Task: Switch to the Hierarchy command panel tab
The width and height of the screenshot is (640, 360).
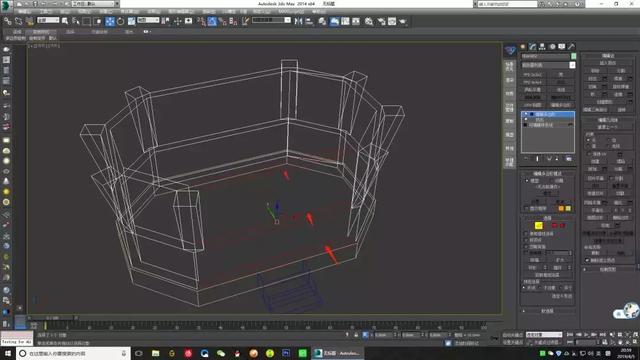Action: tap(542, 47)
